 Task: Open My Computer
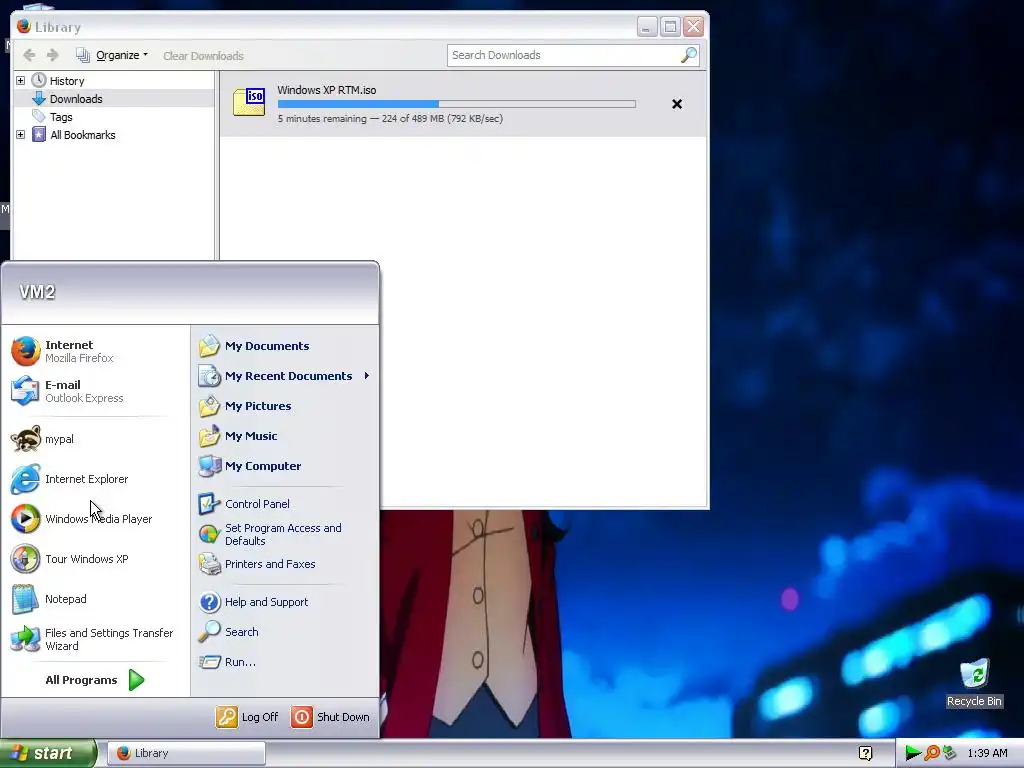coord(249,466)
